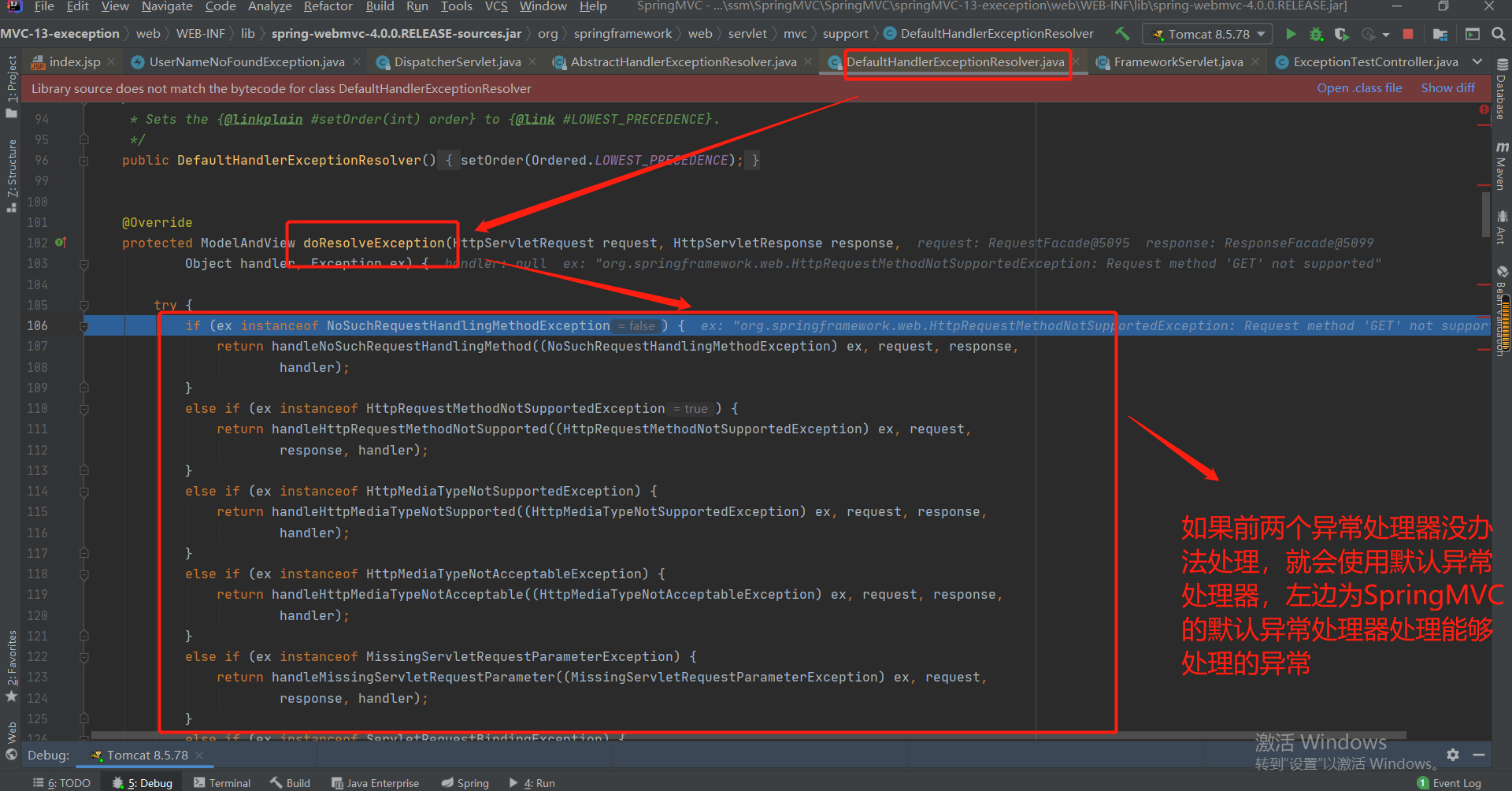Open the Event Log
This screenshot has height=791, width=1512.
pyautogui.click(x=1449, y=782)
